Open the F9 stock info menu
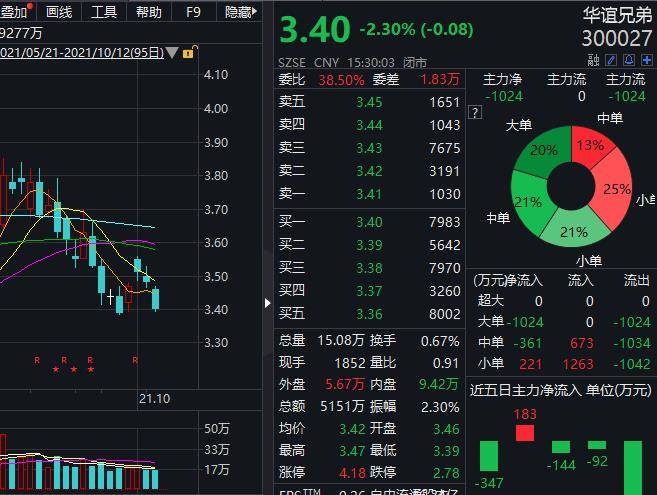Screen dimensions: 657x495 193,12
